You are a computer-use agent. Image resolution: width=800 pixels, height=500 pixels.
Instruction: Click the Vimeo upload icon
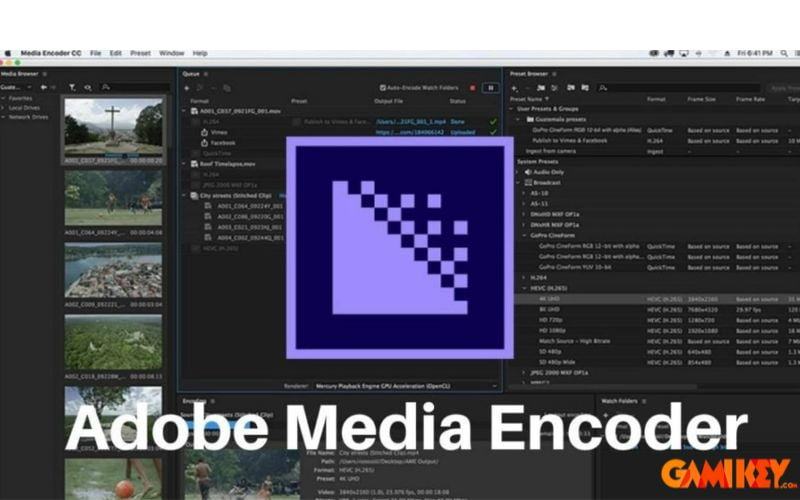[x=204, y=132]
